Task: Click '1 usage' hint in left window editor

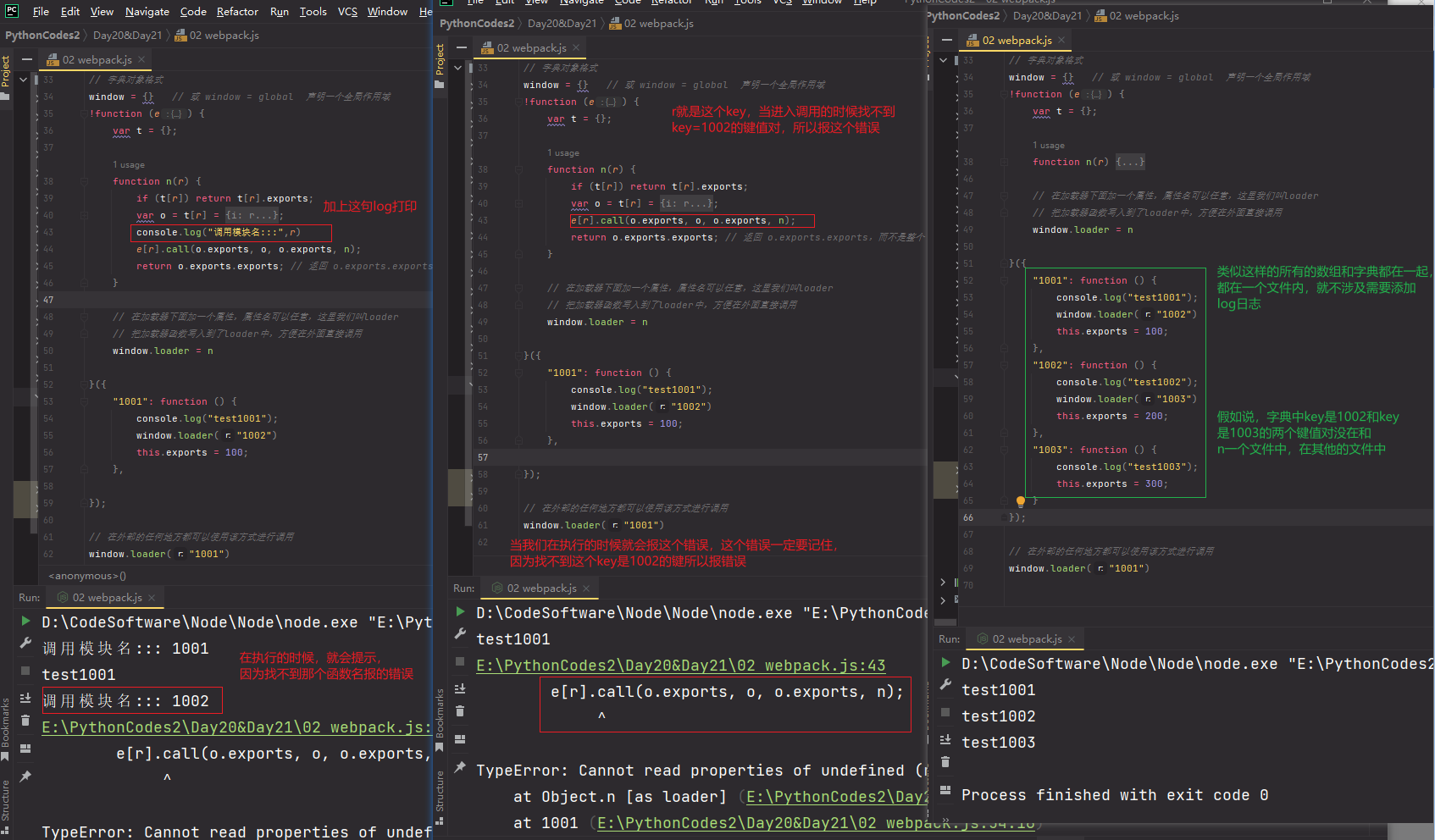Action: click(x=129, y=164)
